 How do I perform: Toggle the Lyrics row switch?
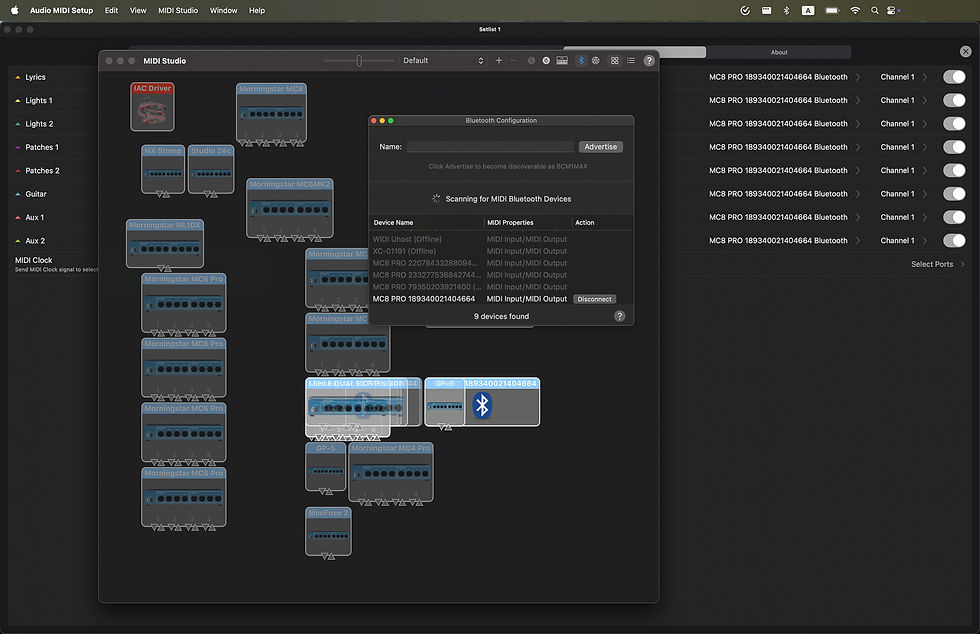click(x=954, y=77)
